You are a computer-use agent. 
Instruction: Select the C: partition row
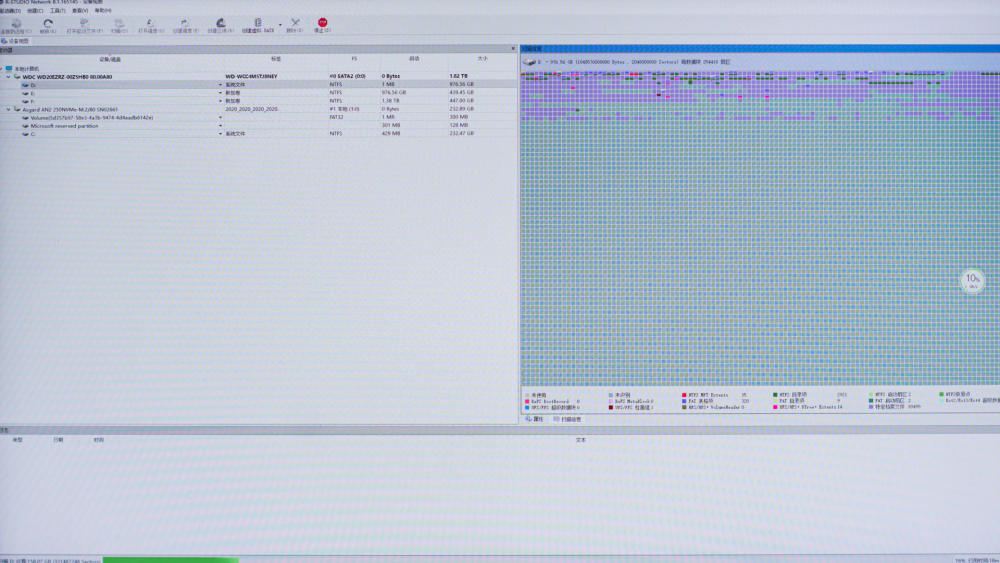click(x=258, y=134)
